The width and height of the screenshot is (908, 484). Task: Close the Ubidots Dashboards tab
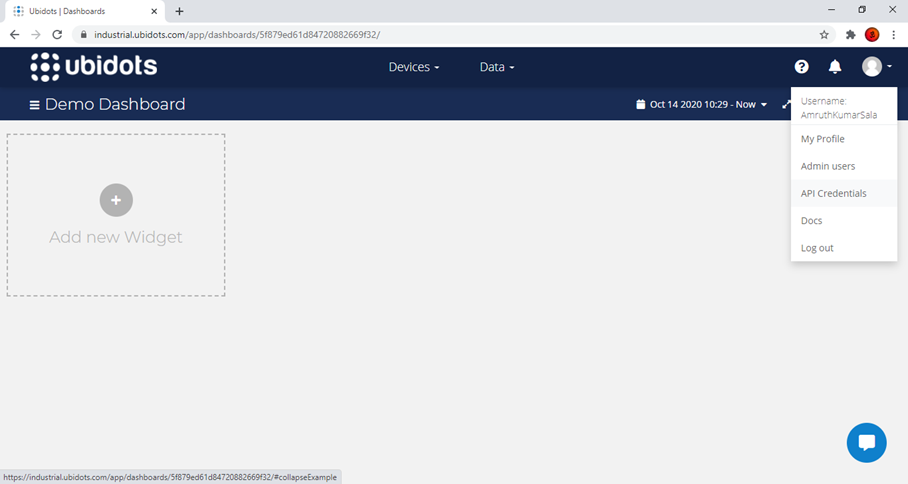[154, 11]
